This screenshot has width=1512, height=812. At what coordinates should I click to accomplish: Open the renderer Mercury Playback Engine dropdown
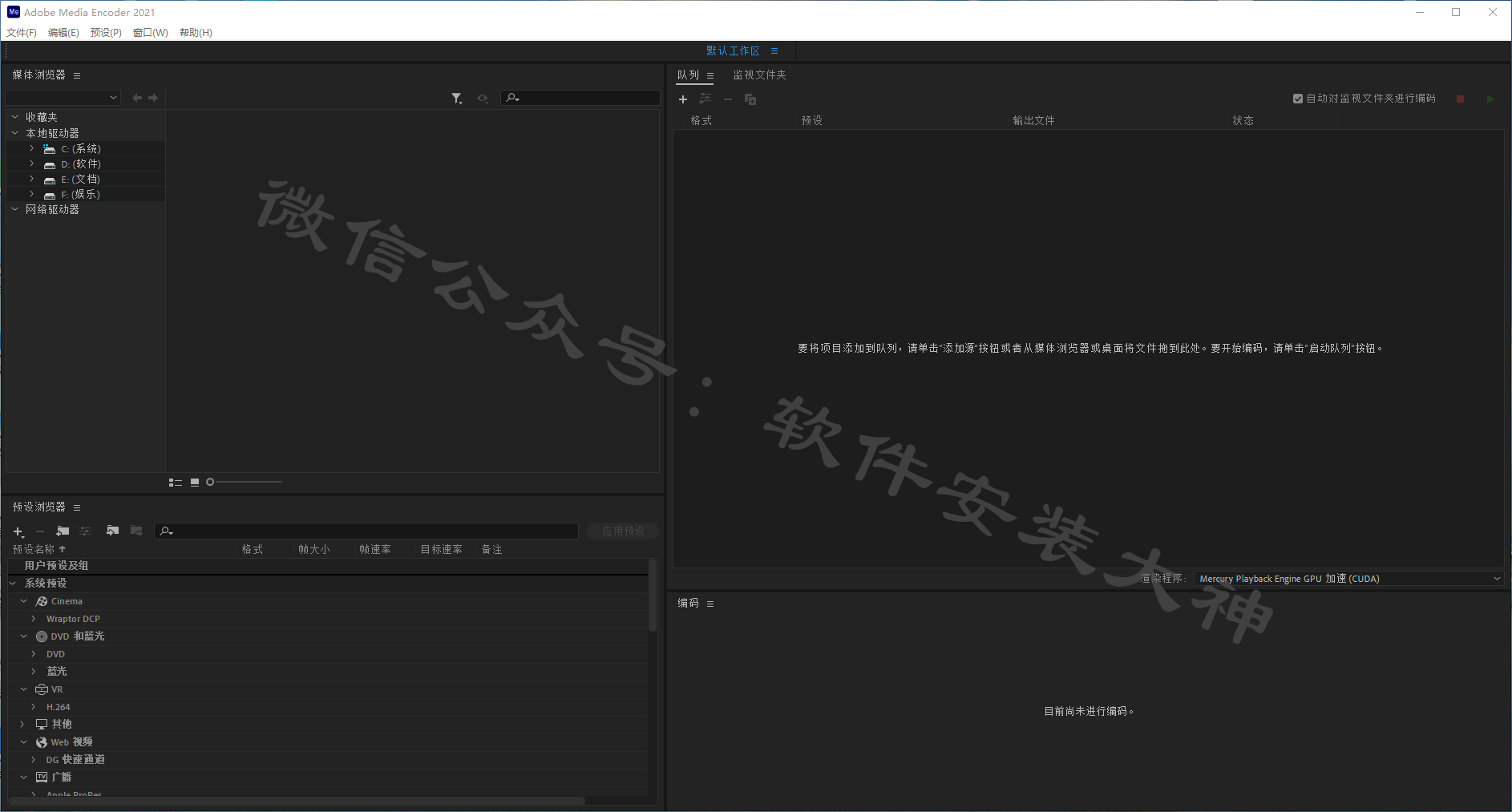(1348, 579)
